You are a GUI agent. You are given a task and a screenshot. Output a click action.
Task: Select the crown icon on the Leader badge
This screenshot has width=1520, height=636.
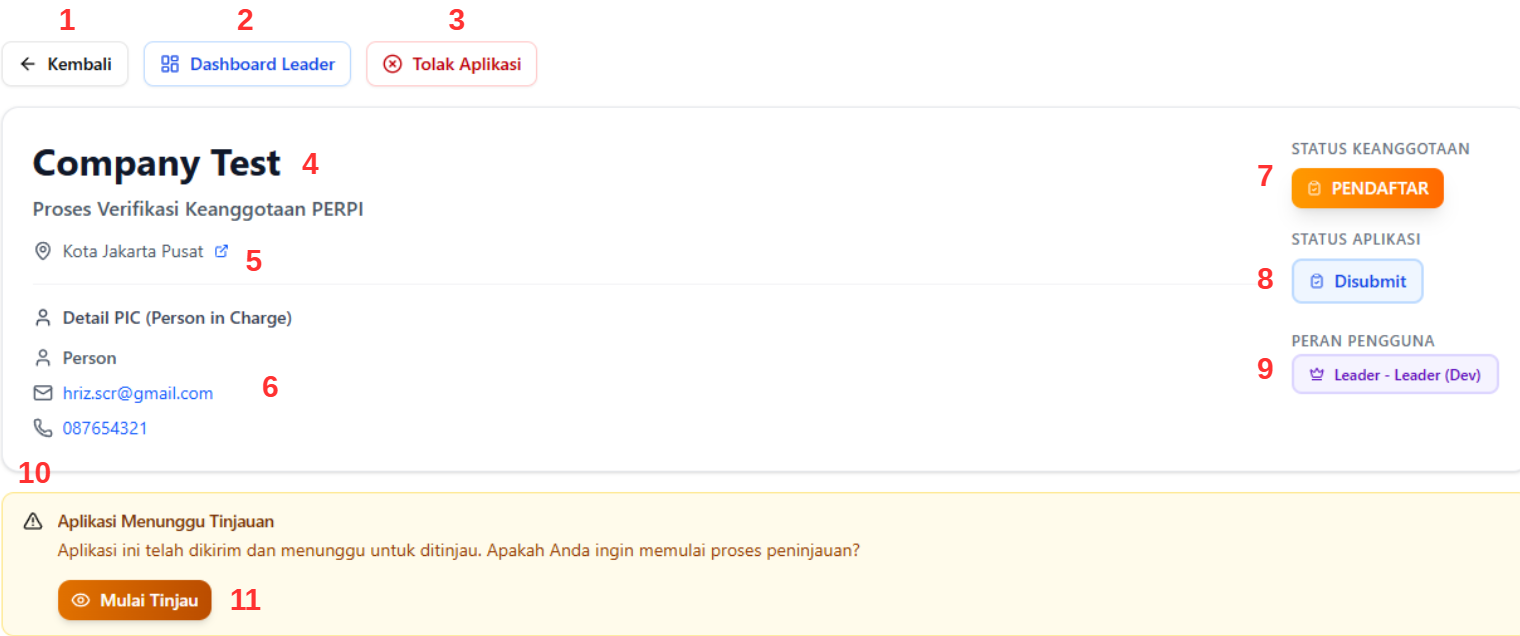coord(1318,373)
